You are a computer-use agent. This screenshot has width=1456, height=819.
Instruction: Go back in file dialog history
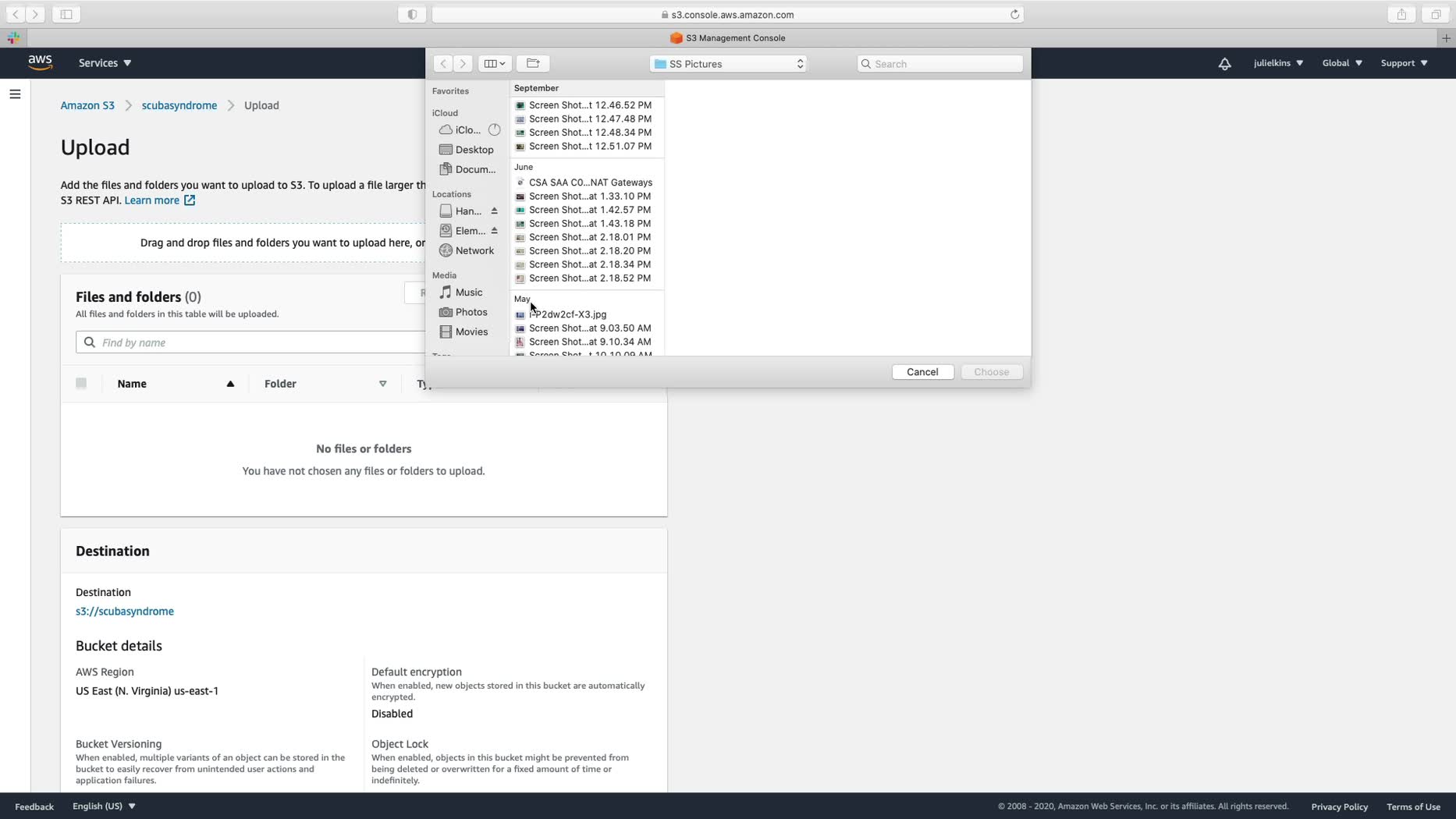(x=442, y=64)
